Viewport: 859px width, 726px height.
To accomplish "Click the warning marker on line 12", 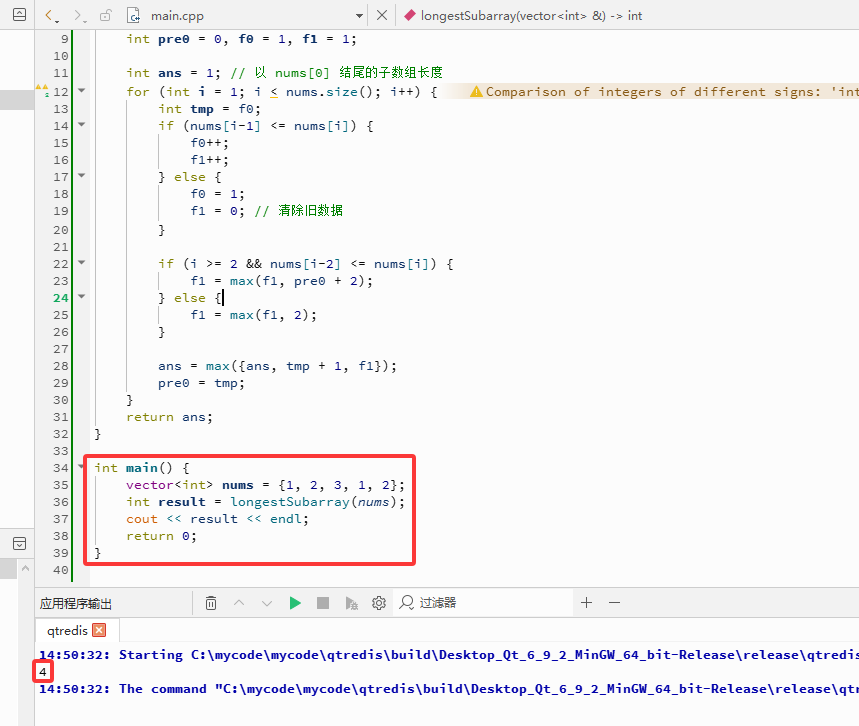I will pos(42,90).
